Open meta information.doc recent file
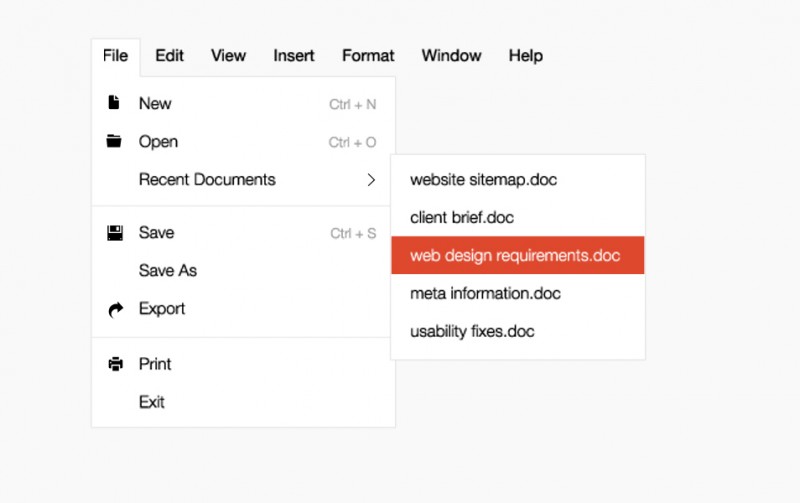 (485, 294)
